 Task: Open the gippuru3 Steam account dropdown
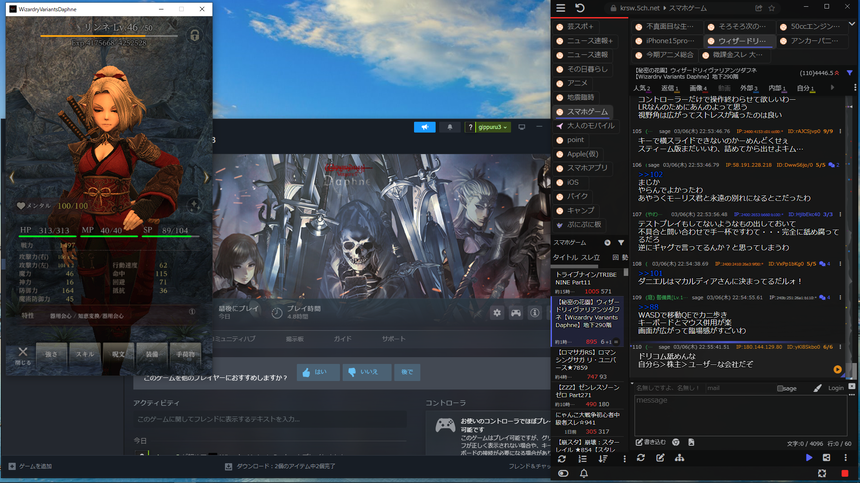[x=493, y=127]
